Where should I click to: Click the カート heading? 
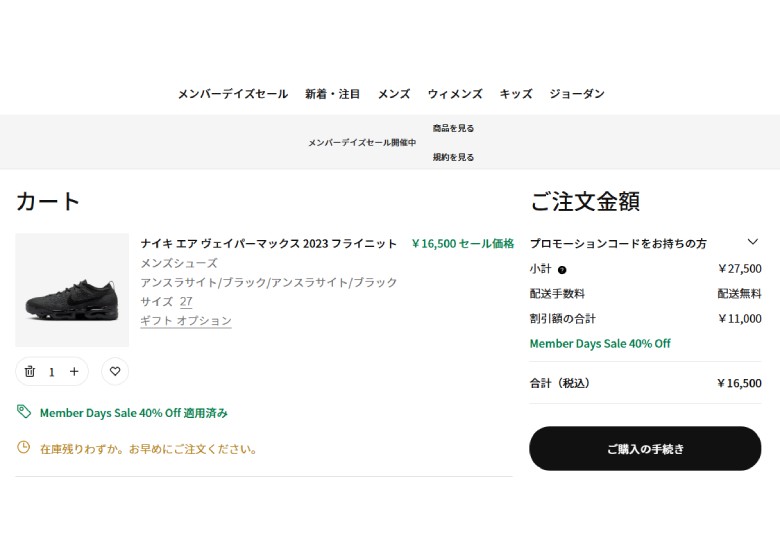(x=48, y=201)
